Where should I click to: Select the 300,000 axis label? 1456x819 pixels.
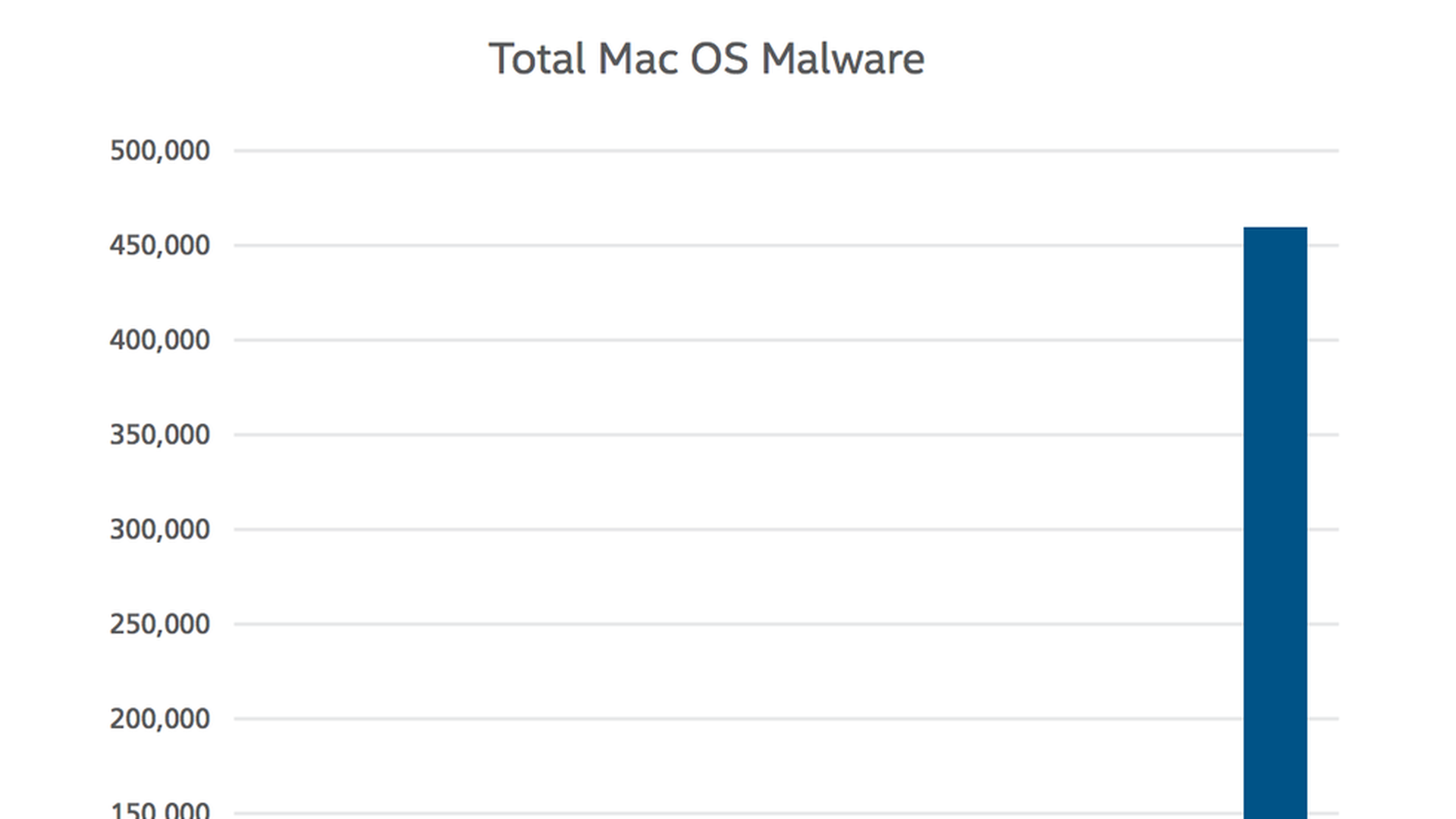160,529
